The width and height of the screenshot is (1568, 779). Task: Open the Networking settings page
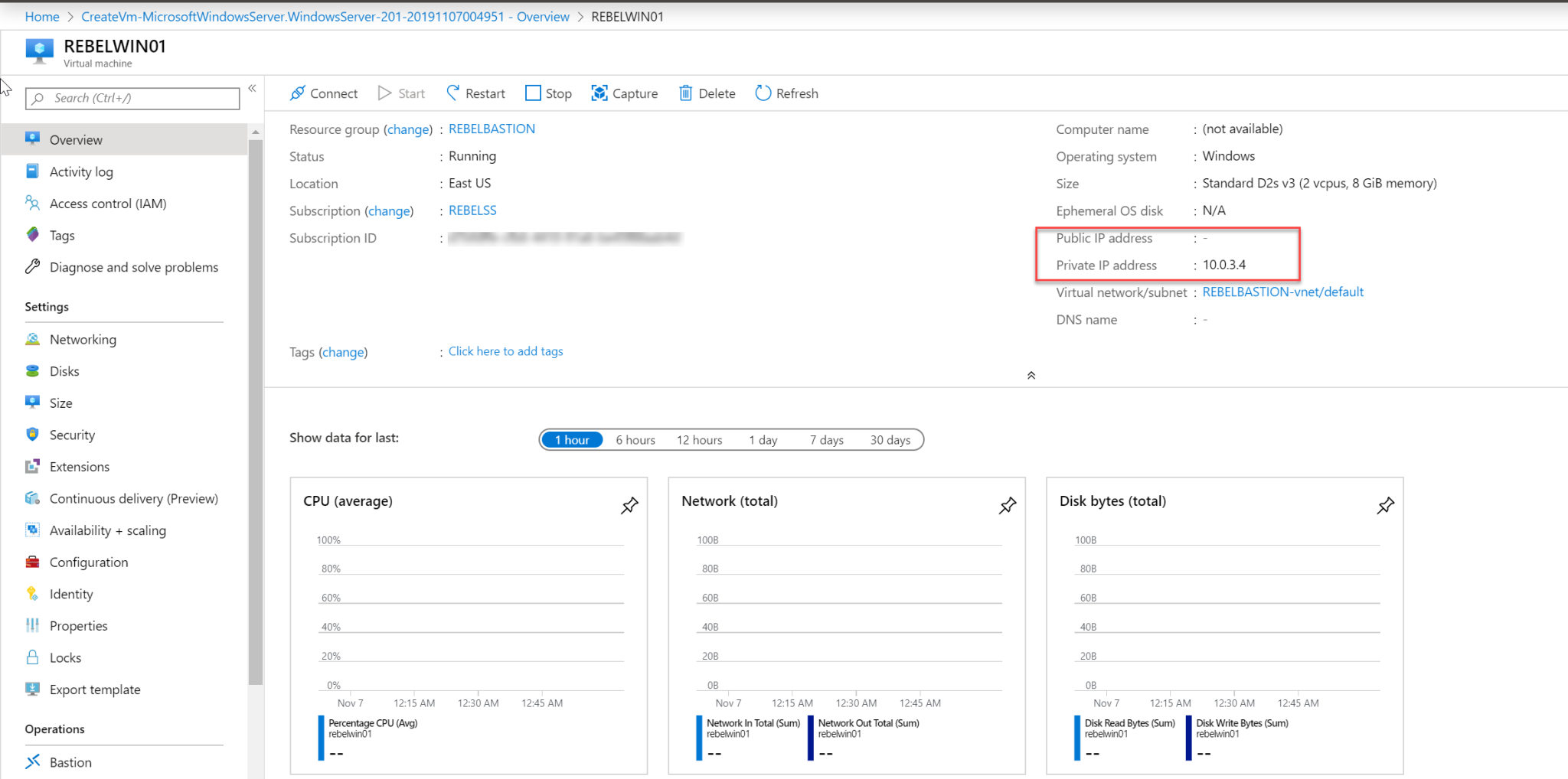(83, 340)
